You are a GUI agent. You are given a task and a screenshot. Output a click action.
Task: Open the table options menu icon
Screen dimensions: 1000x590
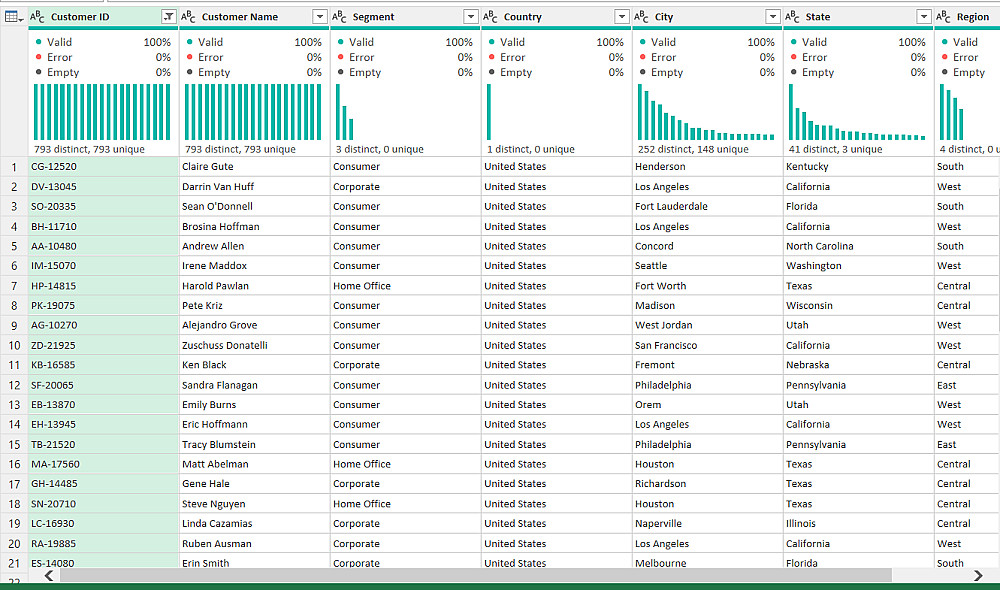[x=14, y=17]
